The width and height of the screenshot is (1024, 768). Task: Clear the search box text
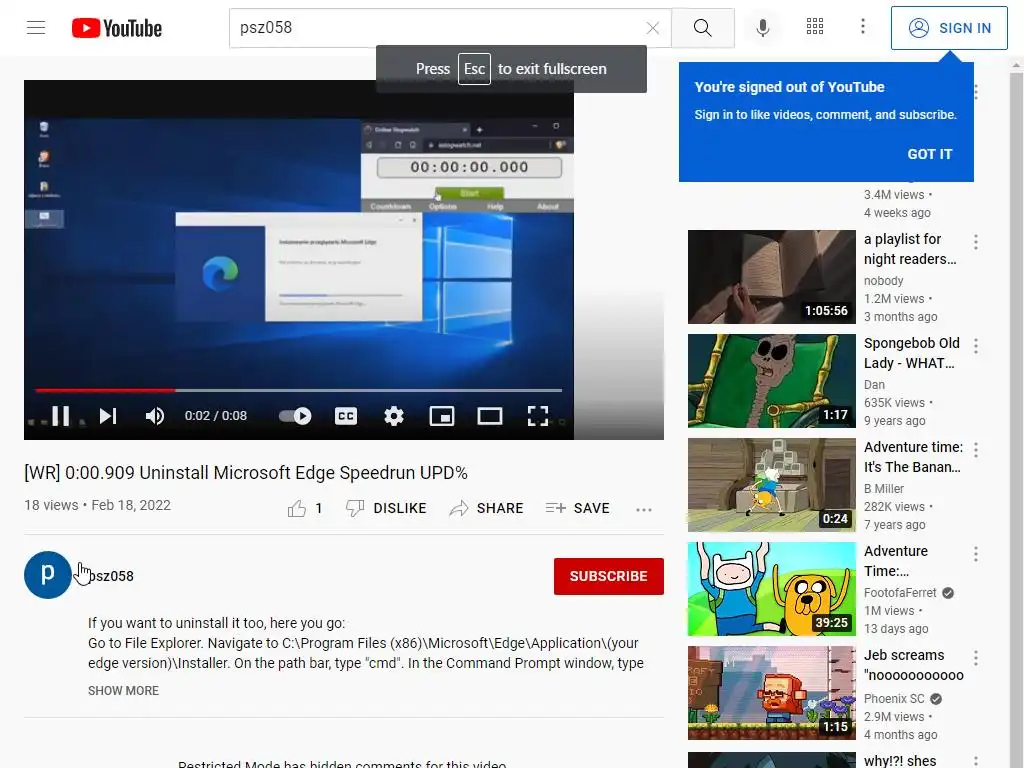click(652, 27)
